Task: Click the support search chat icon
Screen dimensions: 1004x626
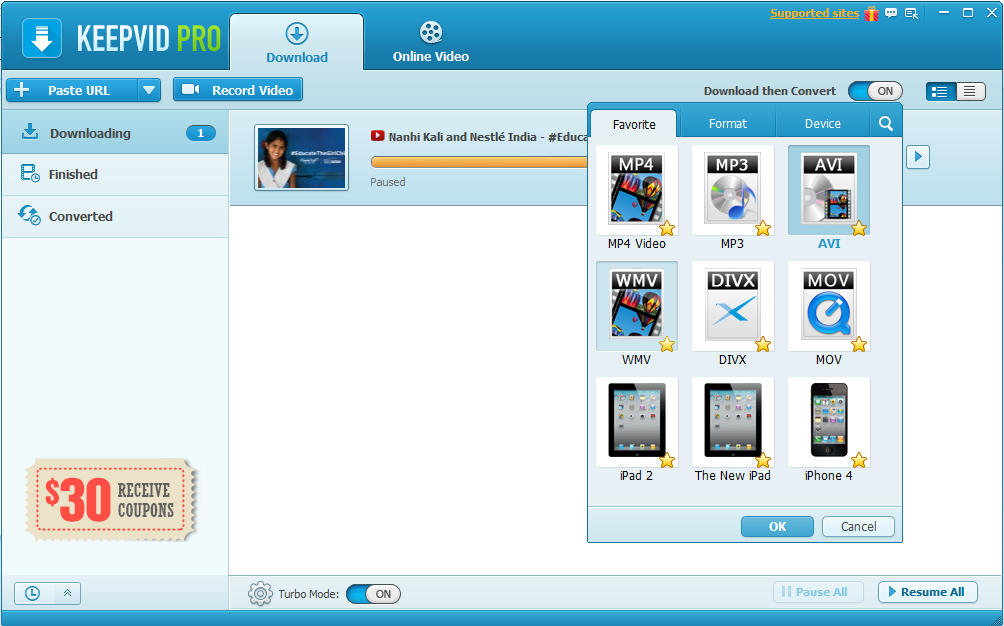Action: point(911,13)
